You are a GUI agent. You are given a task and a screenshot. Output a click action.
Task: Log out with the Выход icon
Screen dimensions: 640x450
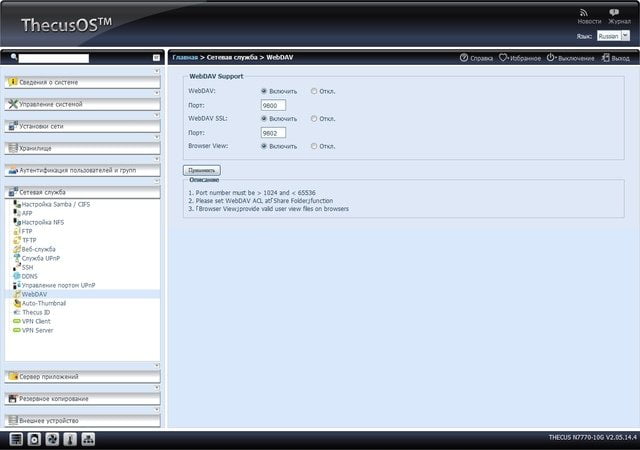click(605, 58)
